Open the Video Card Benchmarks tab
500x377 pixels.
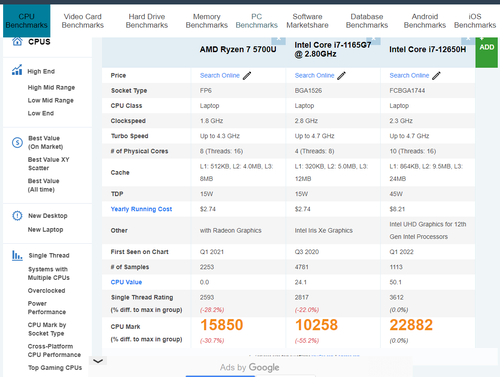point(83,21)
